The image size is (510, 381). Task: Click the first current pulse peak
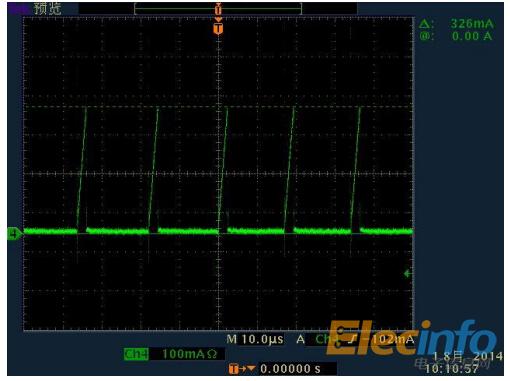click(x=86, y=108)
